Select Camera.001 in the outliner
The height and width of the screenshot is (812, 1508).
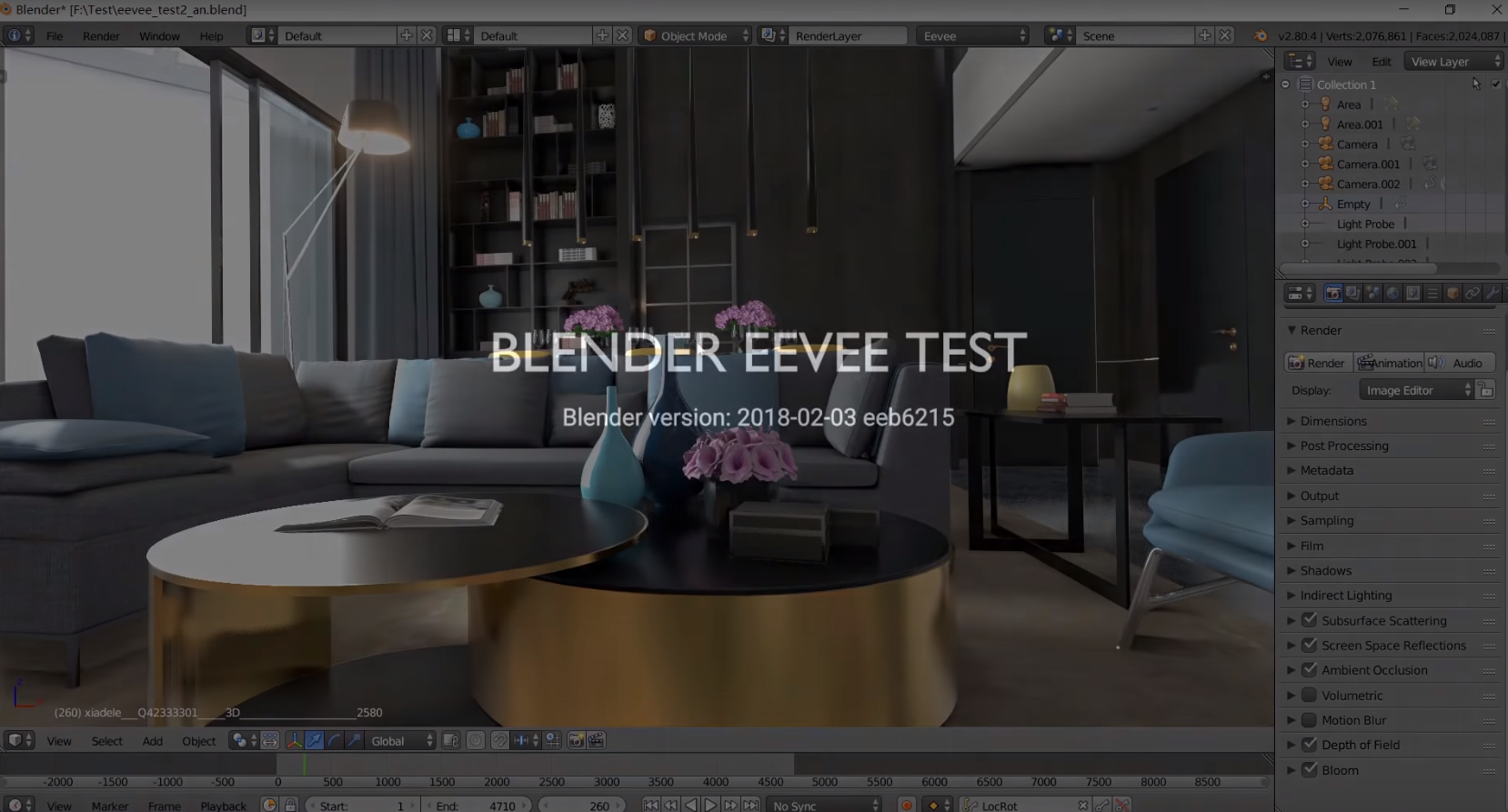coord(1368,164)
